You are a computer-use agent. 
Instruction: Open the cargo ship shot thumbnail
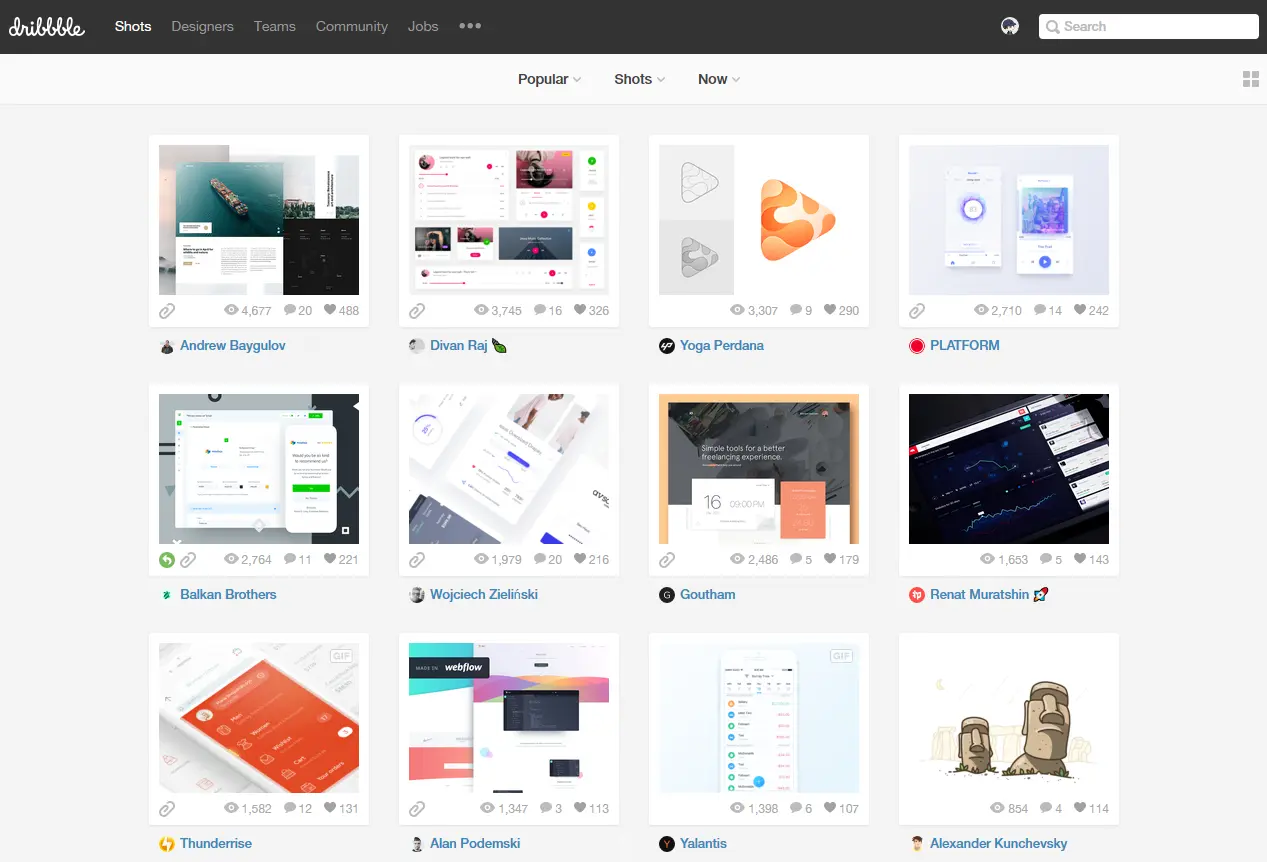pyautogui.click(x=259, y=220)
